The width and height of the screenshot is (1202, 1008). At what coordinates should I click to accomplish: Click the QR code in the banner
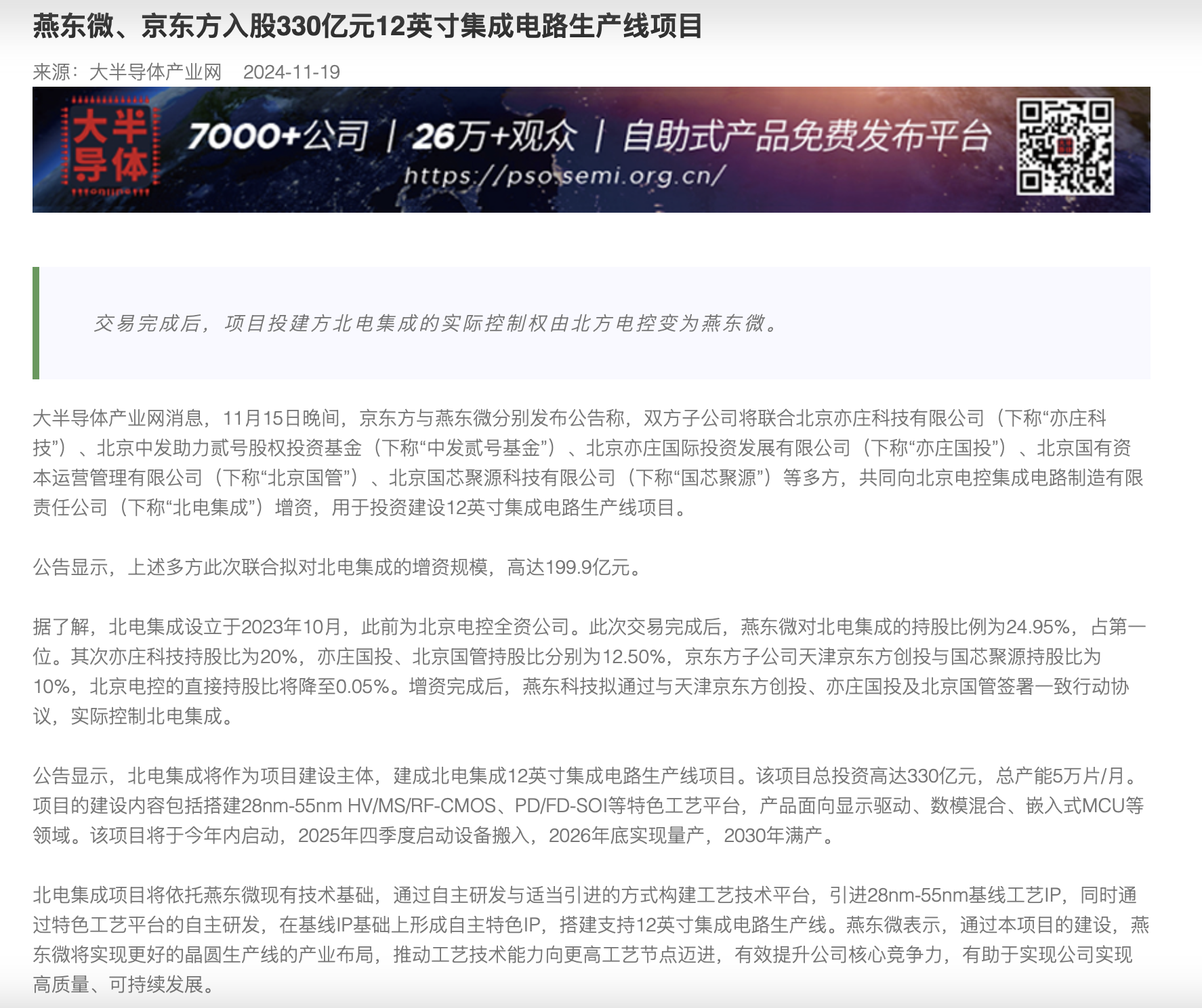pyautogui.click(x=1064, y=147)
